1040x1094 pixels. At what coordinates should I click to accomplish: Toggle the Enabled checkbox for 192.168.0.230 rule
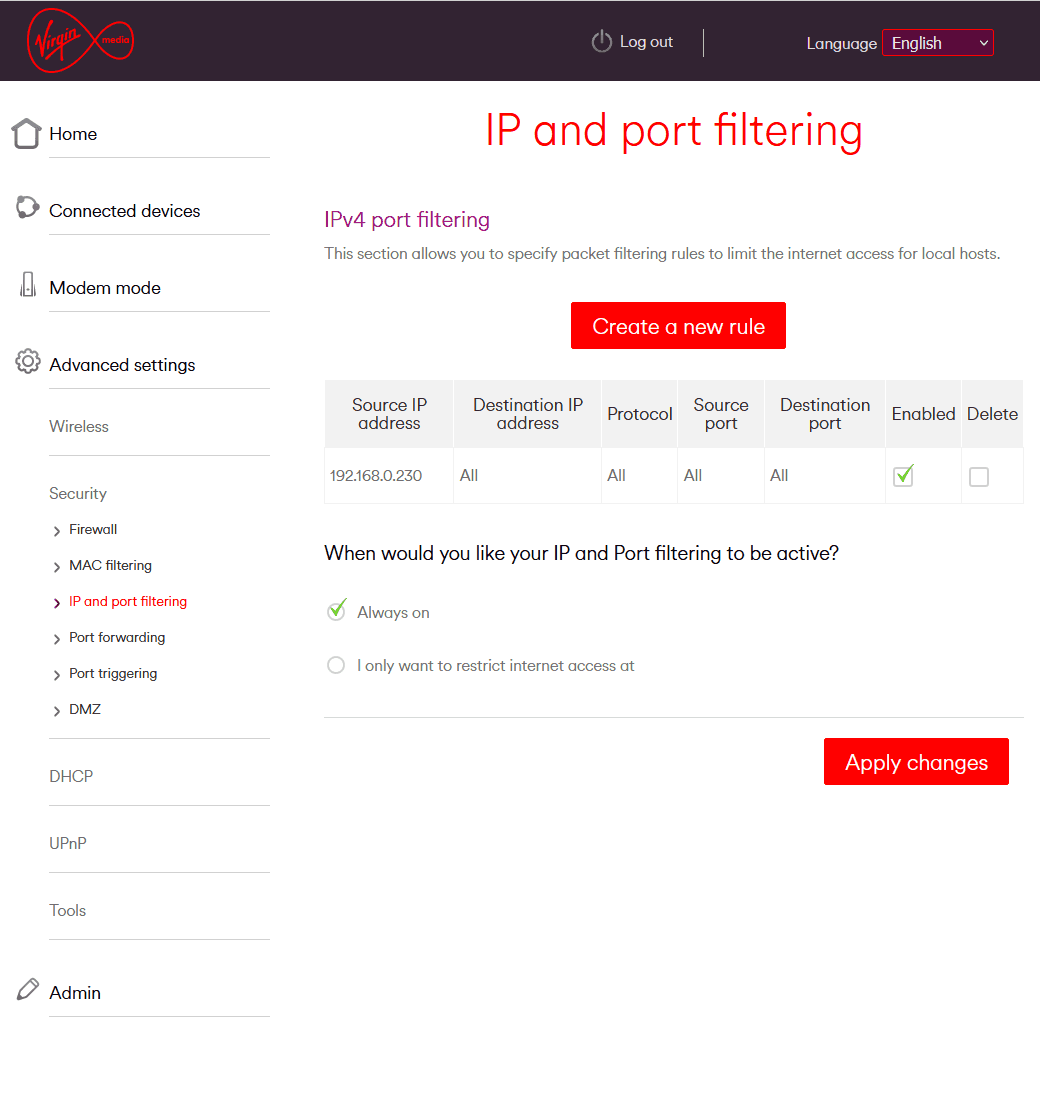tap(903, 476)
